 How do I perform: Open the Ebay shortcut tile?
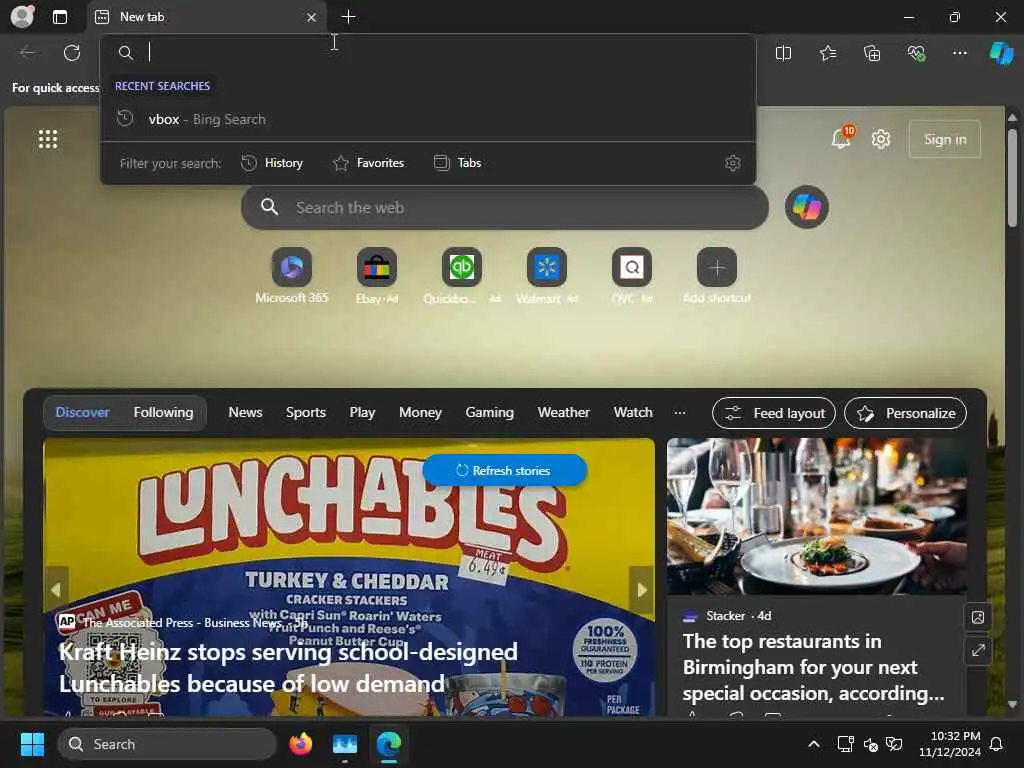(377, 277)
